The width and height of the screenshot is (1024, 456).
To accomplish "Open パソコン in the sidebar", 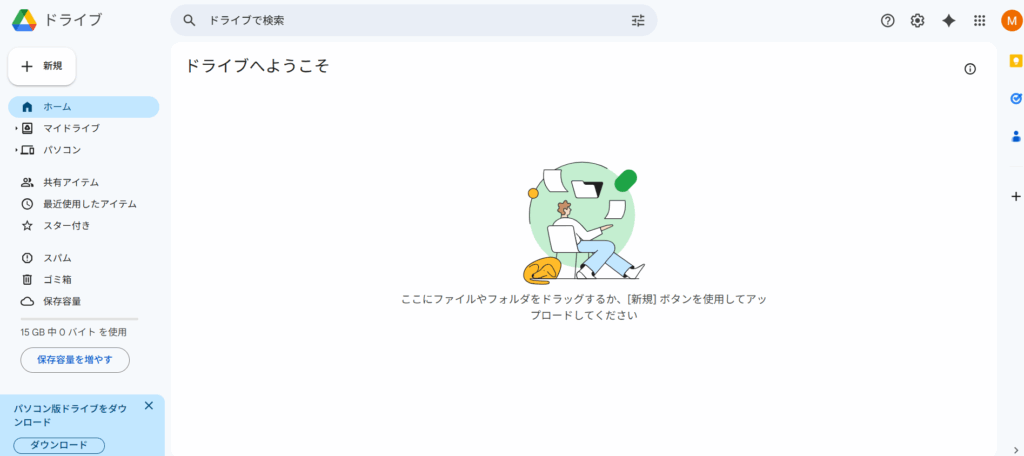I will 84,150.
